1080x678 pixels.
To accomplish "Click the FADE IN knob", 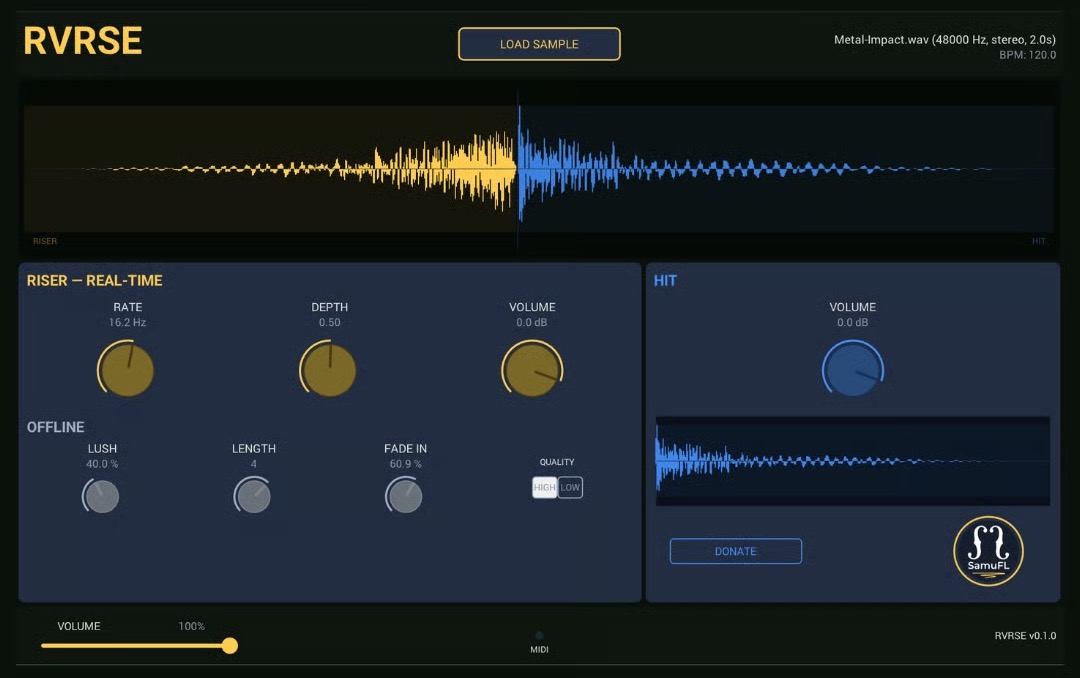I will pyautogui.click(x=405, y=496).
